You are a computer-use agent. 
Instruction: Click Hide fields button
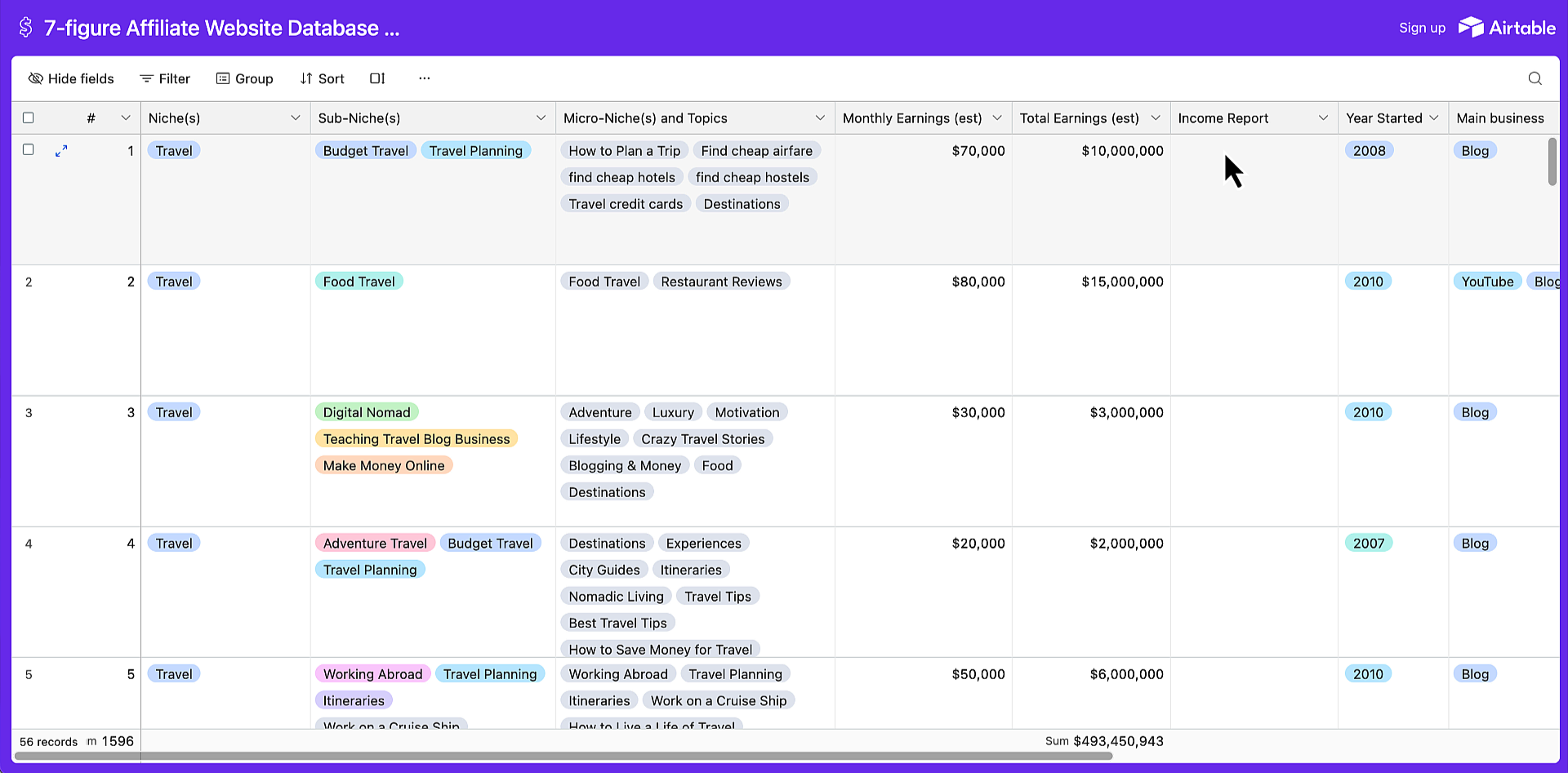pos(71,78)
